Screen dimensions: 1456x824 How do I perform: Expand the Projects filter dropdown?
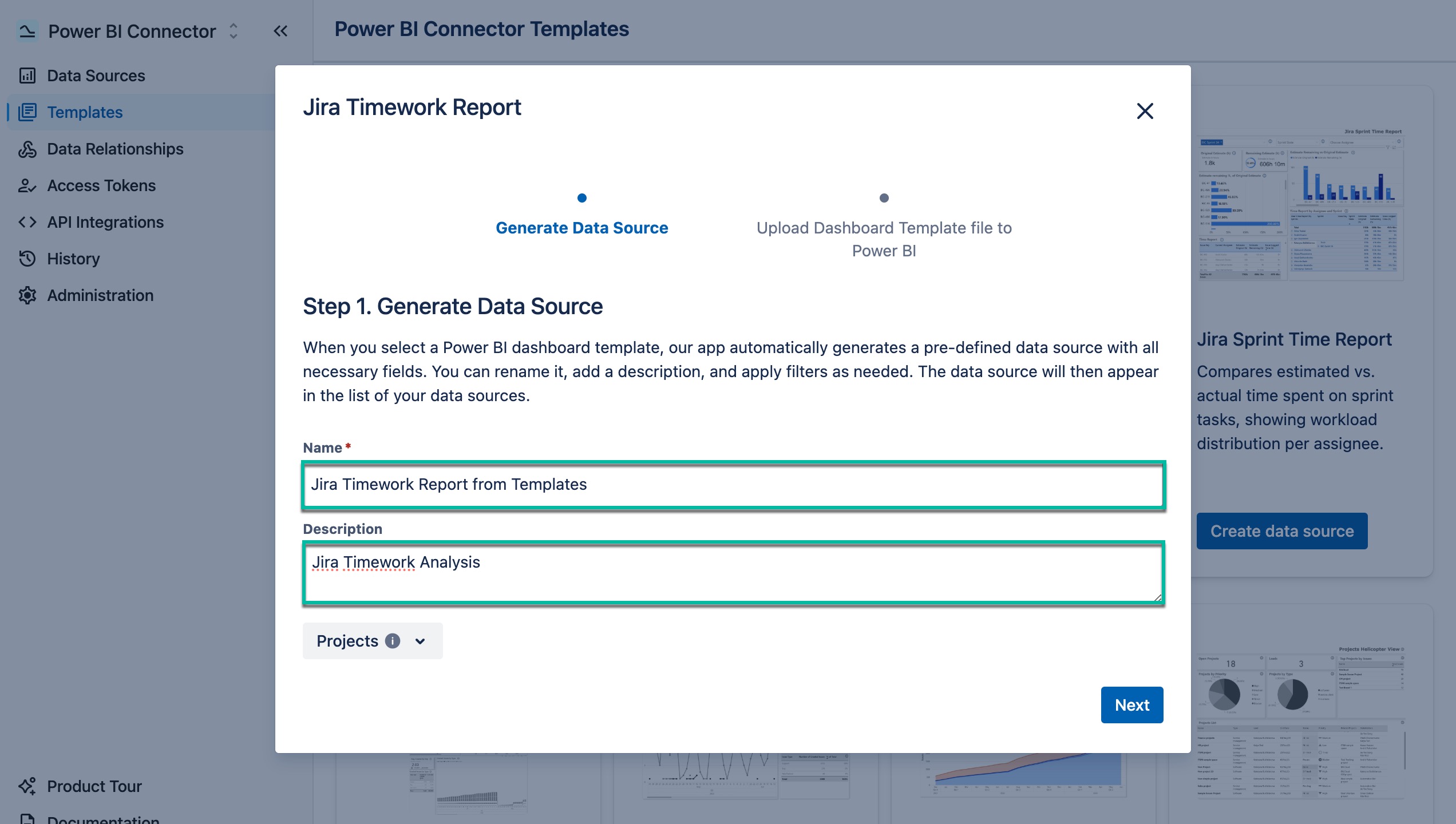pyautogui.click(x=420, y=641)
